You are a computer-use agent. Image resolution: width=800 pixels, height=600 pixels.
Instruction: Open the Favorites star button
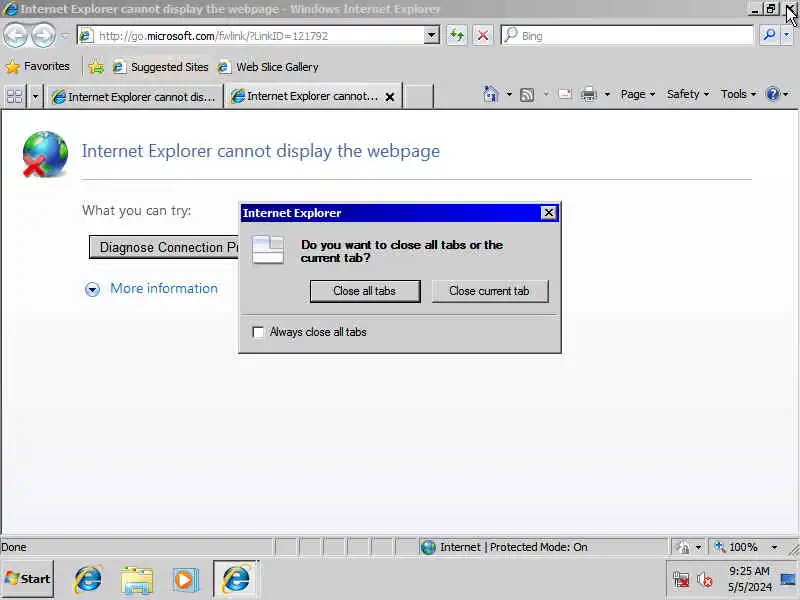(x=37, y=66)
